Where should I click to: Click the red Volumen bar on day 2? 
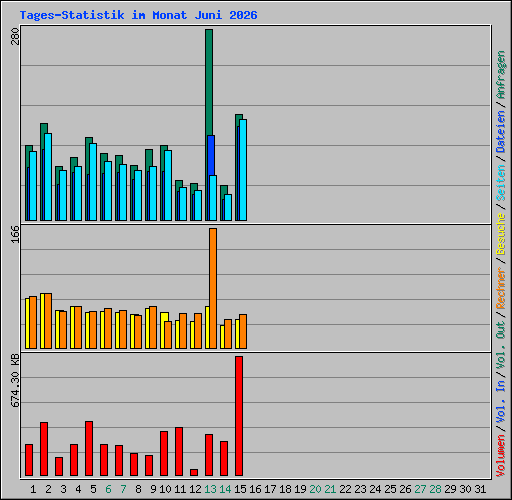[x=44, y=449]
